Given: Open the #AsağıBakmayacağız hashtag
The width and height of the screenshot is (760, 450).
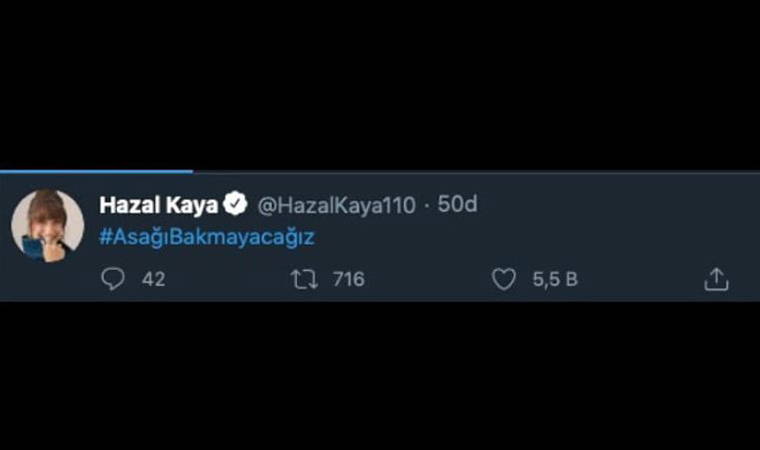Looking at the screenshot, I should pyautogui.click(x=207, y=239).
